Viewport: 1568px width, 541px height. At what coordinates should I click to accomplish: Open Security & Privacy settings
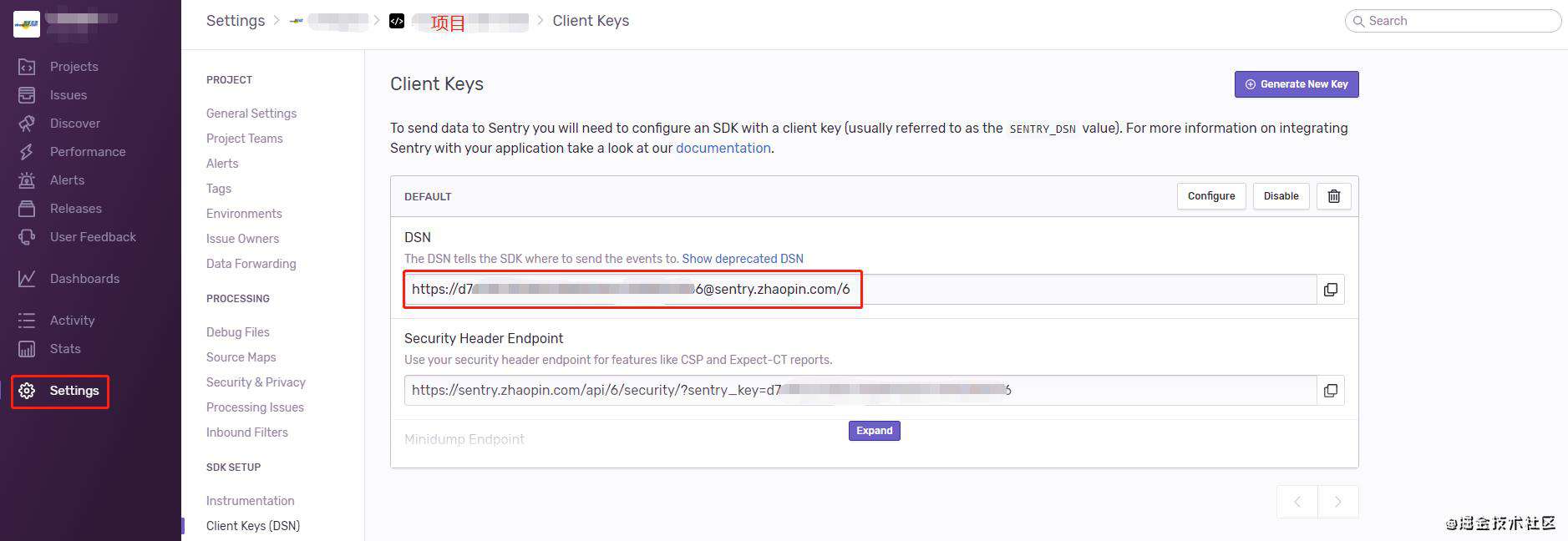[x=256, y=382]
